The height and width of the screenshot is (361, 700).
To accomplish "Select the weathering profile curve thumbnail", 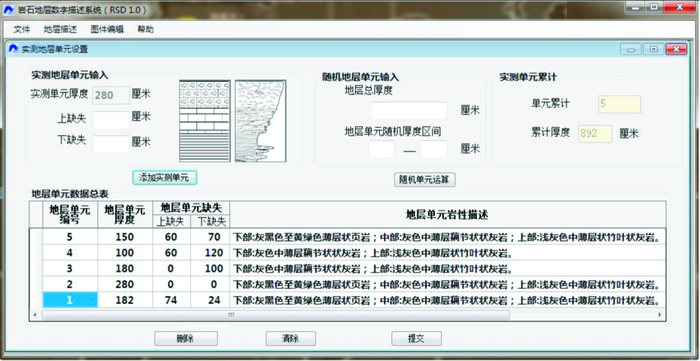I will point(261,121).
